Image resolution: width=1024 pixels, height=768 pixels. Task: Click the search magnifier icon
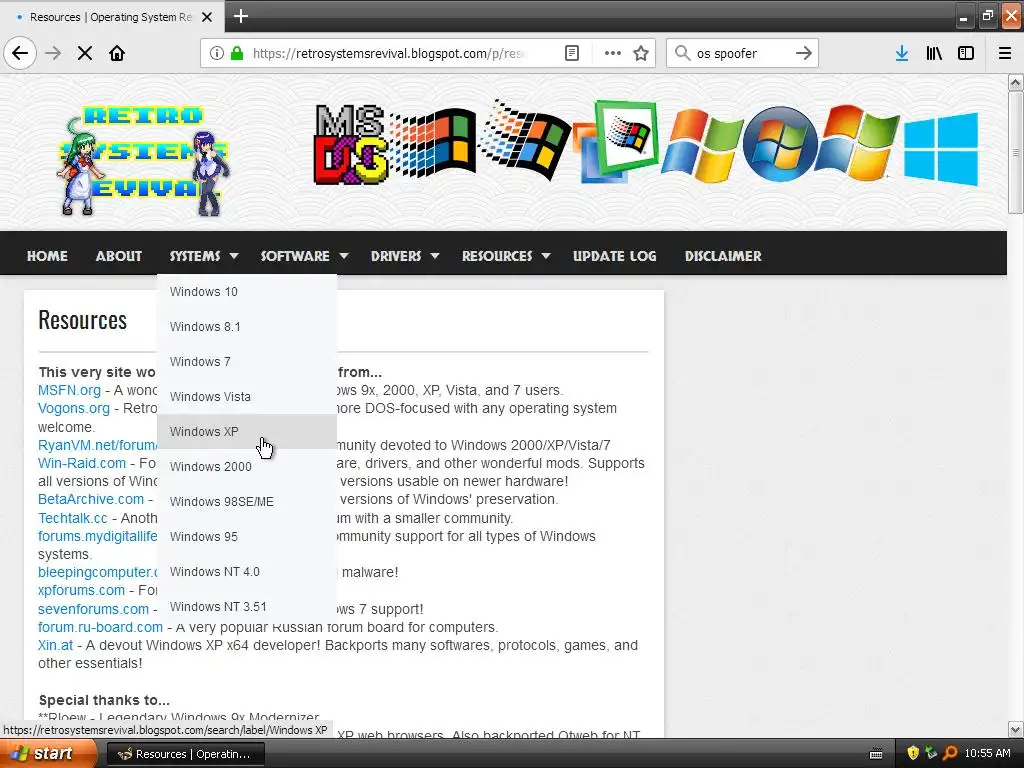click(x=682, y=53)
